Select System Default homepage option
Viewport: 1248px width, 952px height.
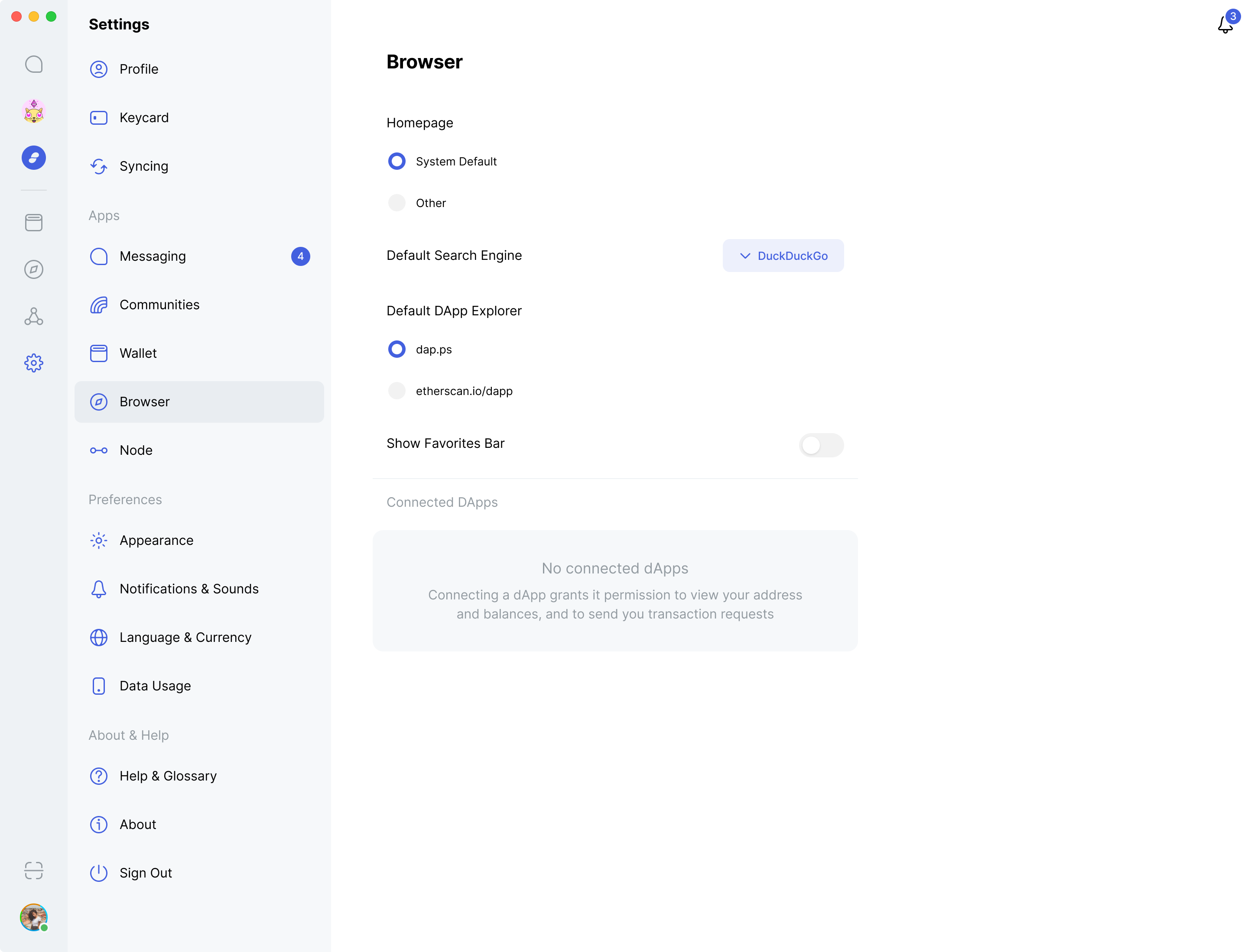tap(397, 162)
